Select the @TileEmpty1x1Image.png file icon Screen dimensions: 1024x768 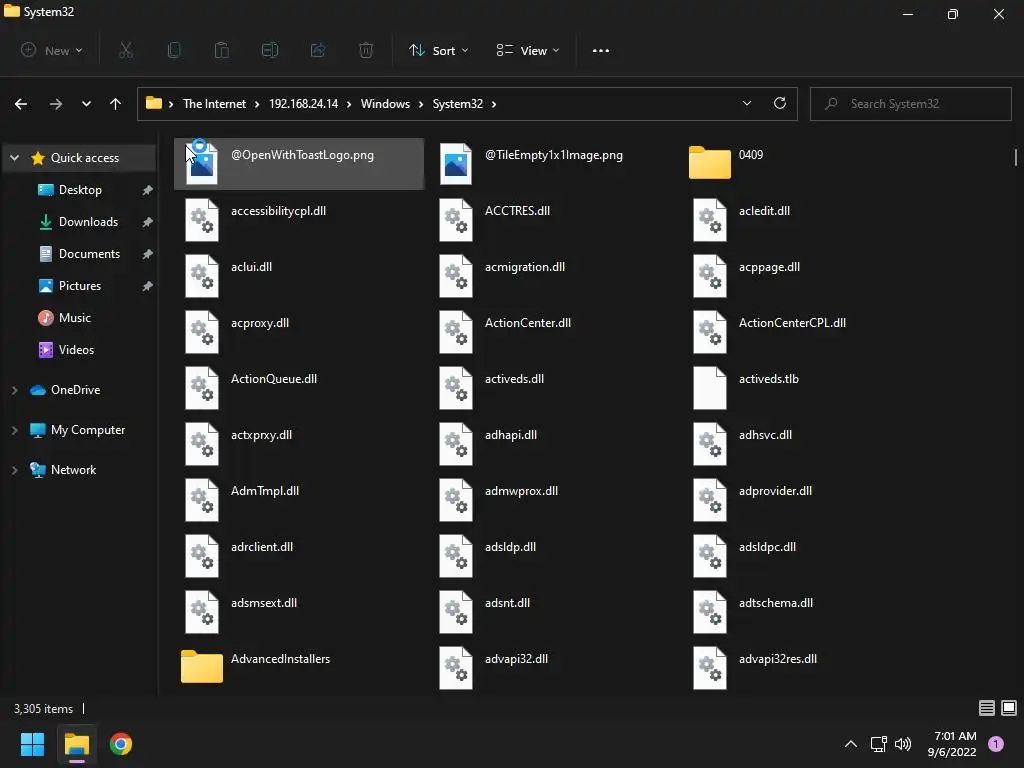click(x=456, y=164)
